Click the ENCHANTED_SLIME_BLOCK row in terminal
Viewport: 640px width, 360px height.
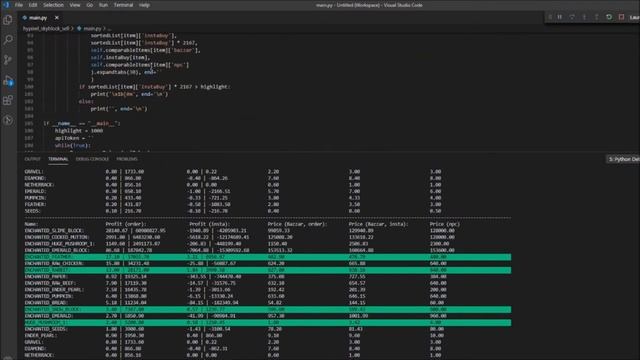[267, 231]
